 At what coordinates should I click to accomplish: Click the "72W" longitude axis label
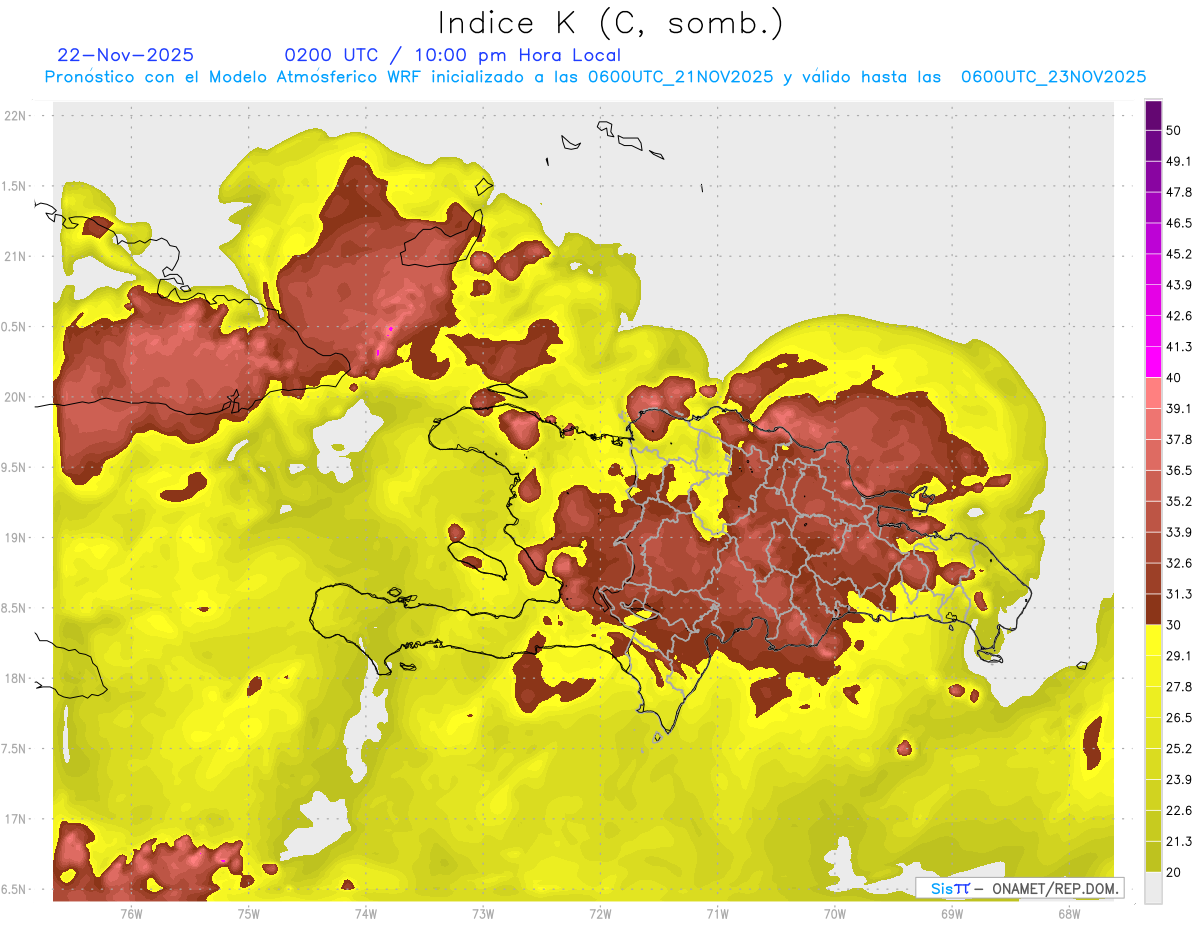click(600, 913)
